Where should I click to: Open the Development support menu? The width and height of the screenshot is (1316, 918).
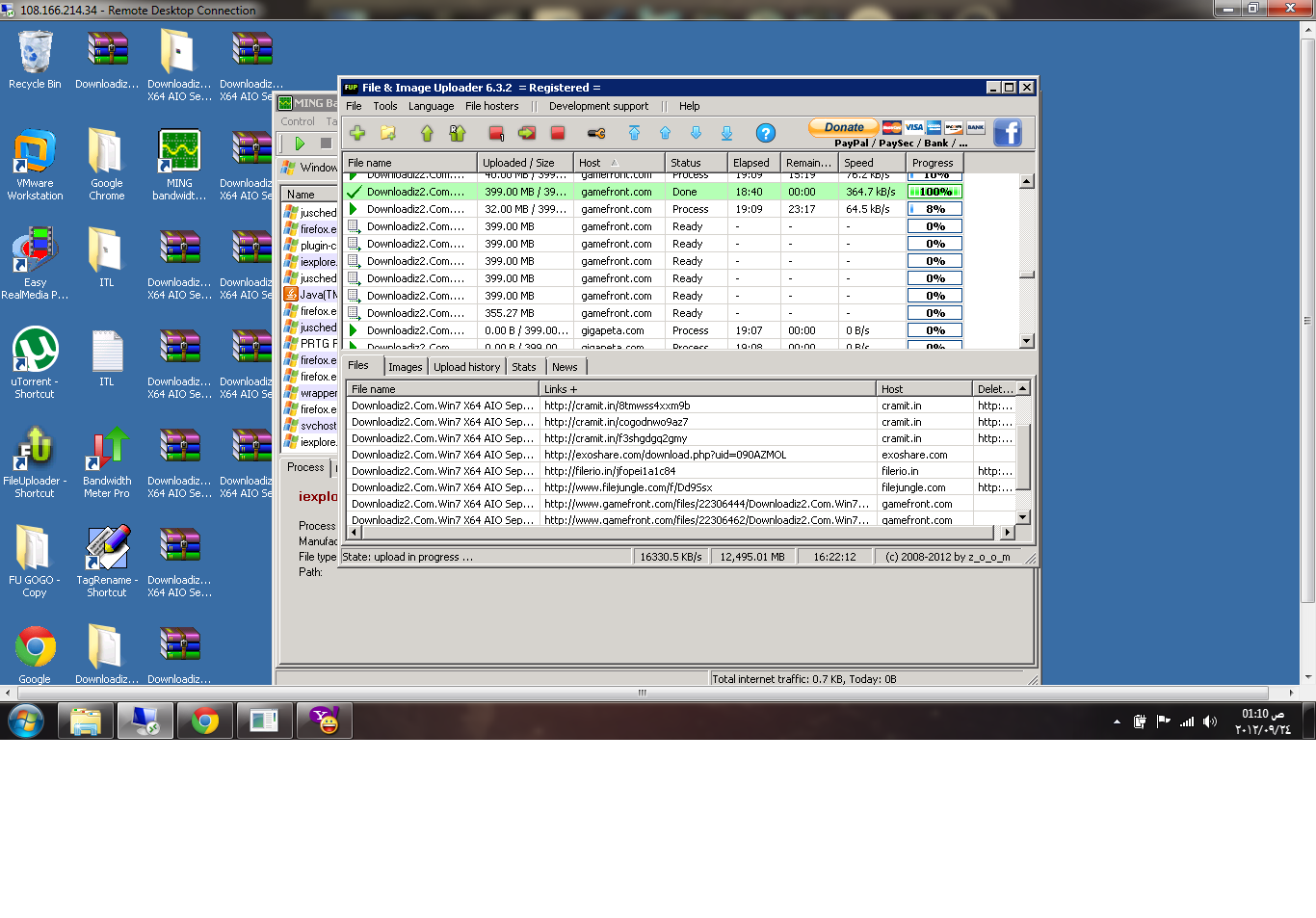598,106
